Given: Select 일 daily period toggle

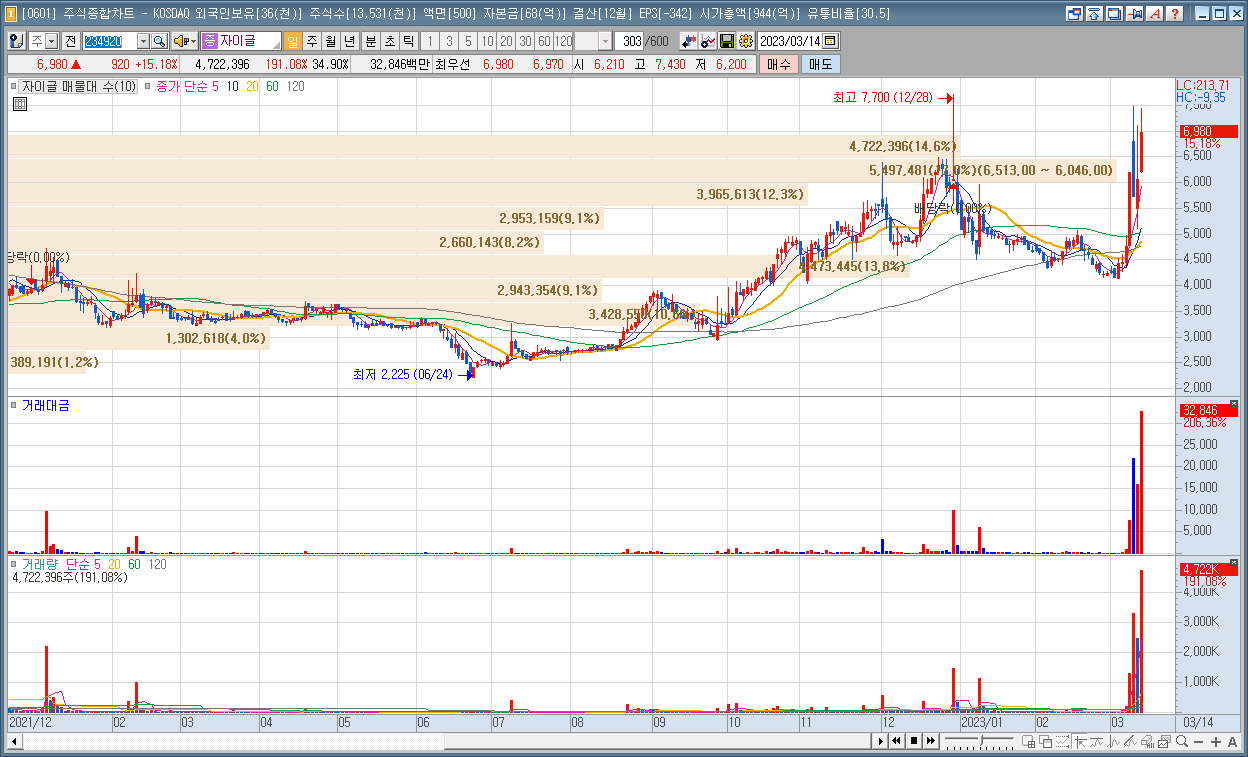Looking at the screenshot, I should [293, 41].
